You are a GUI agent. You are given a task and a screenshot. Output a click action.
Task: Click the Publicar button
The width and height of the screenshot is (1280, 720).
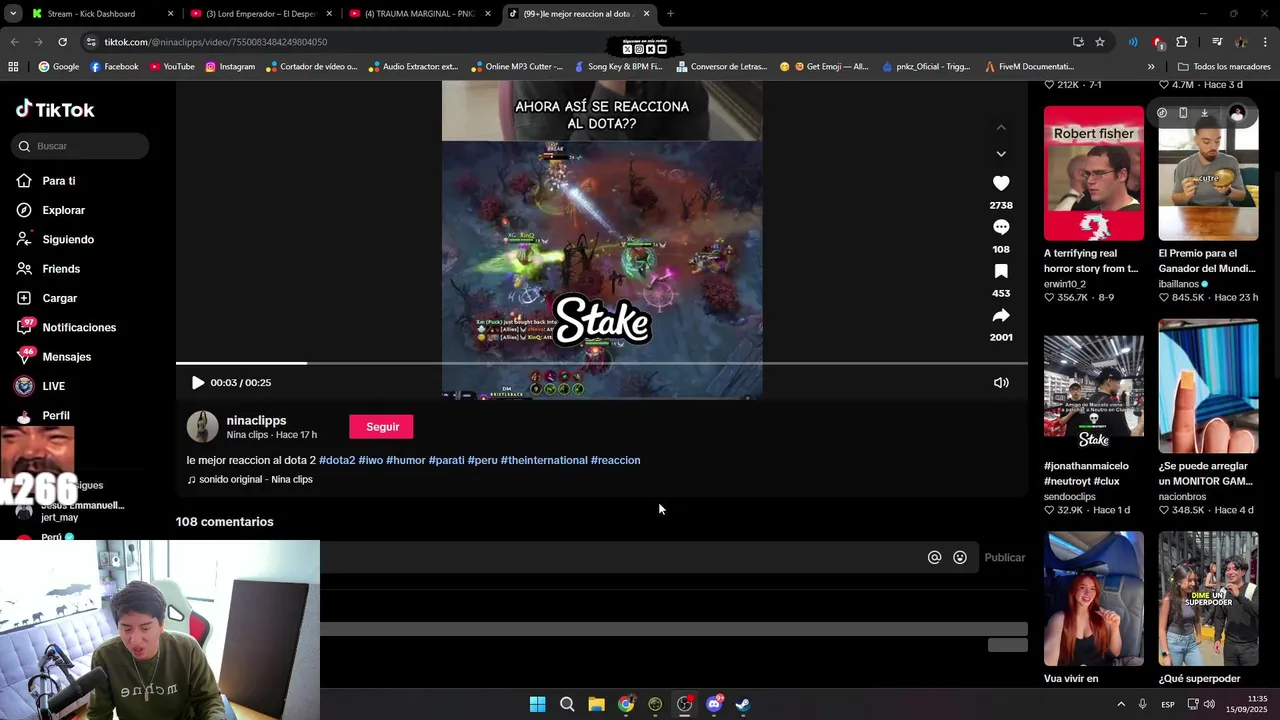1005,558
